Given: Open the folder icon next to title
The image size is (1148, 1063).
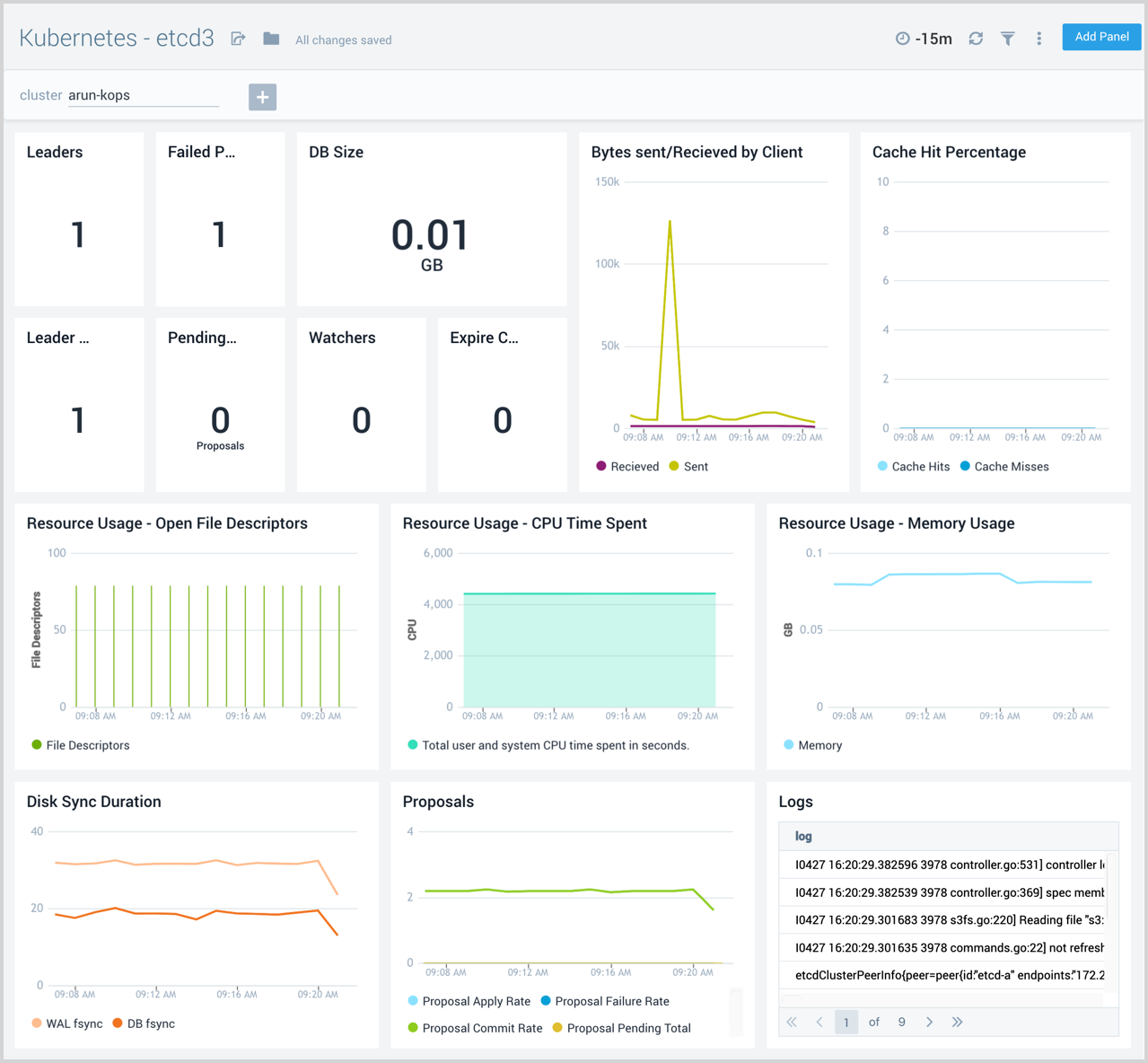Looking at the screenshot, I should [x=271, y=39].
